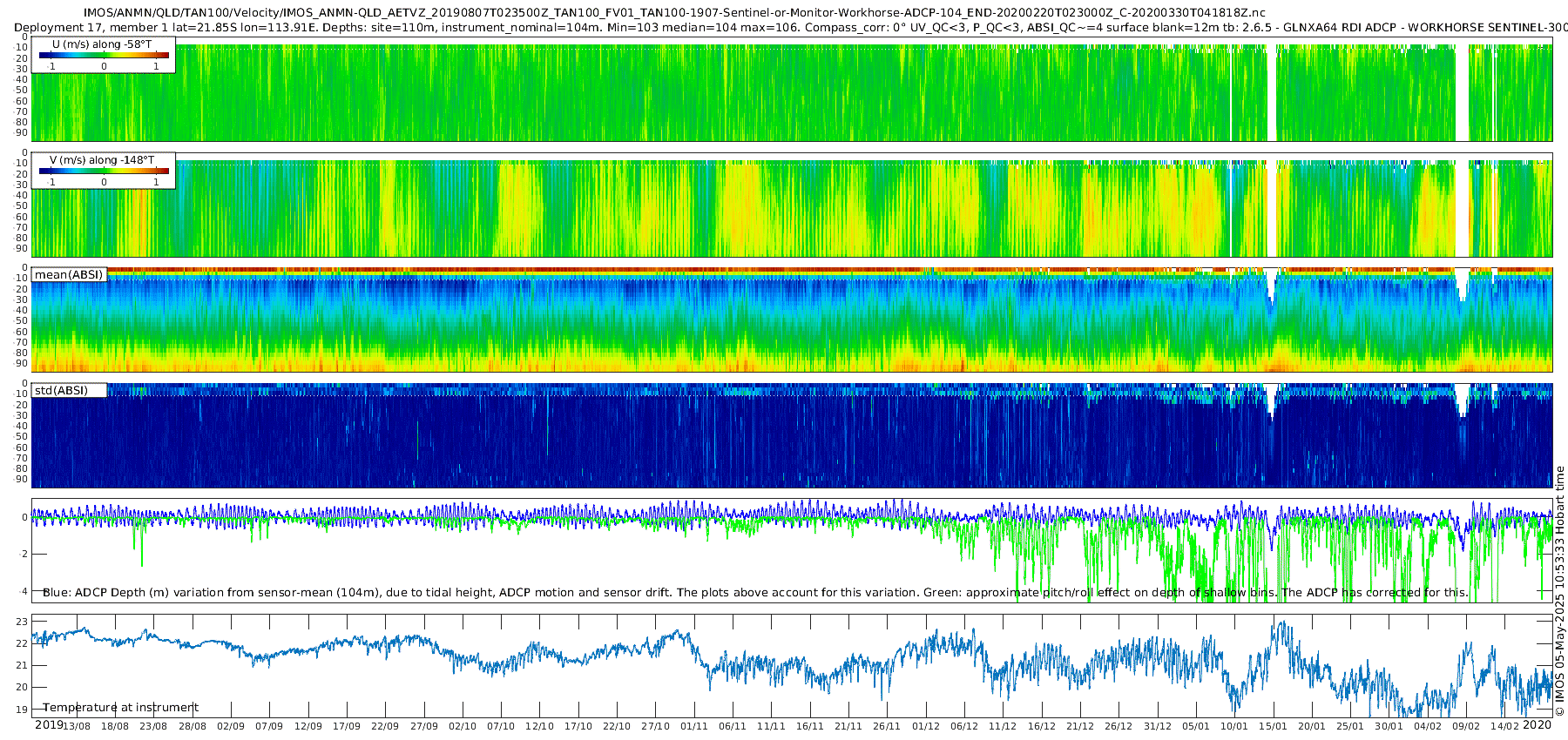
Task: Click the 'U (m/s) along -58°T' legend title
Action: 102,44
